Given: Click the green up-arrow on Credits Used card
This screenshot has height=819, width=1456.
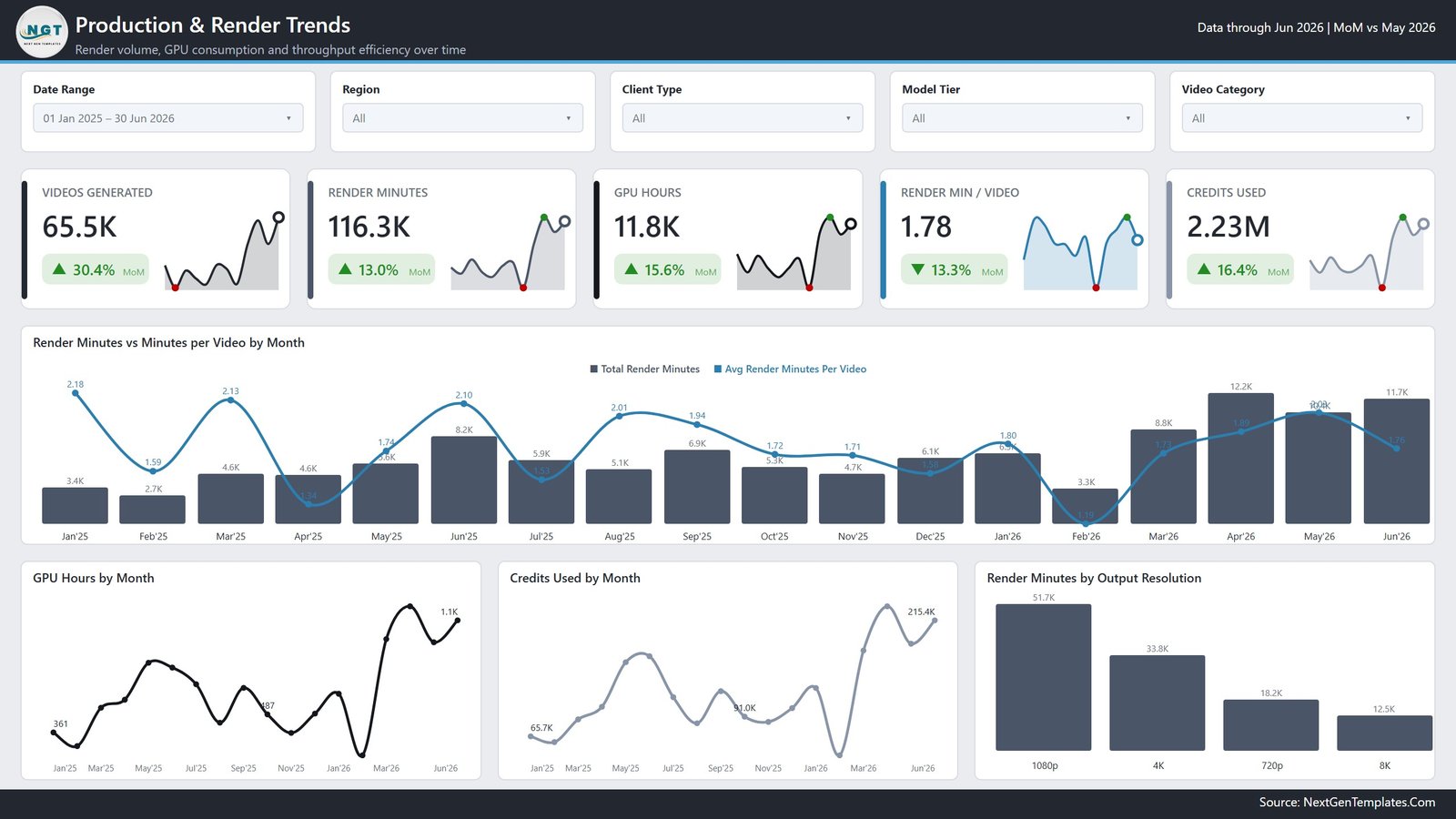Looking at the screenshot, I should [x=1204, y=269].
